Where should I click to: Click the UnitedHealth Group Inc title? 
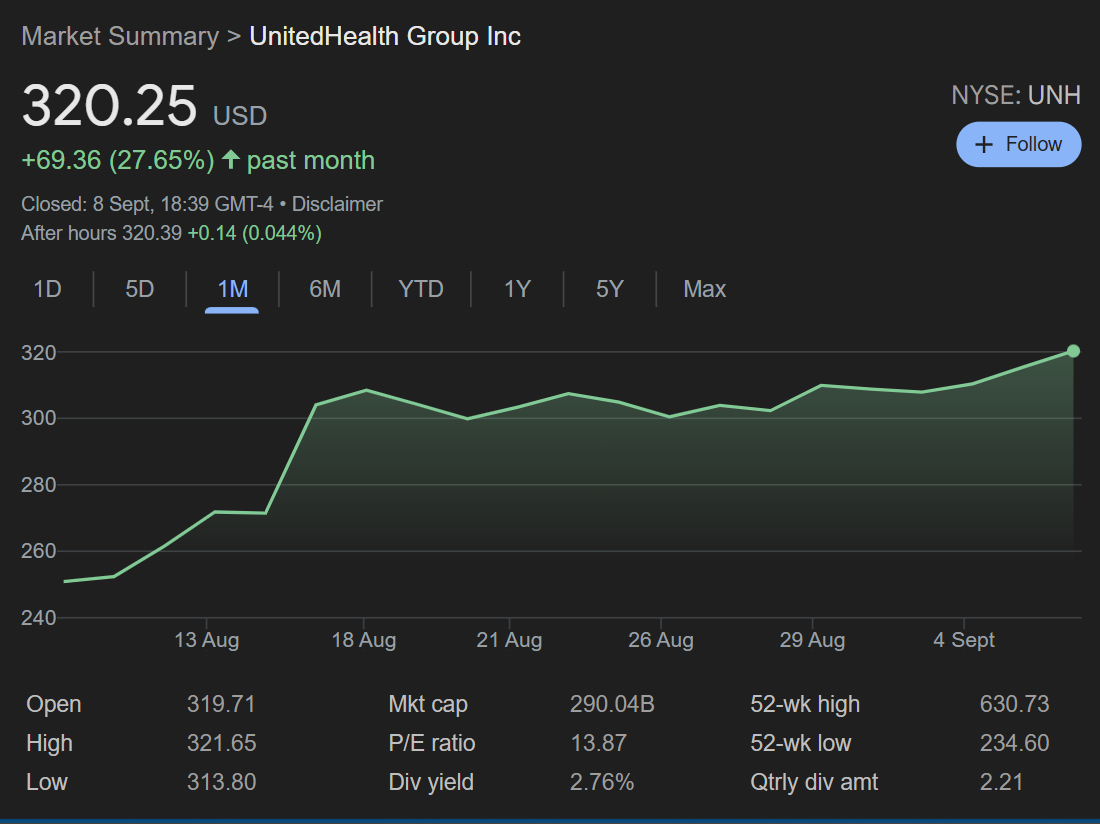385,36
